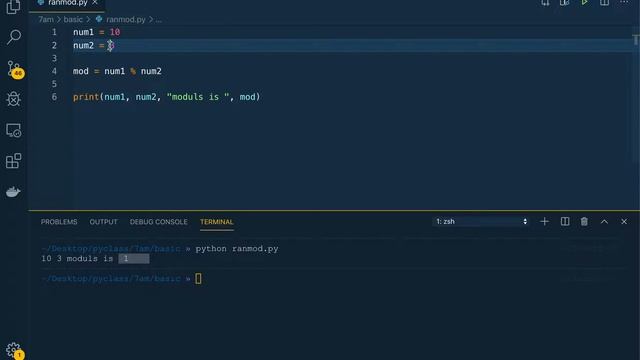Screen dimensions: 640x360
Task: Maximize the panel with up chevron
Action: click(604, 222)
